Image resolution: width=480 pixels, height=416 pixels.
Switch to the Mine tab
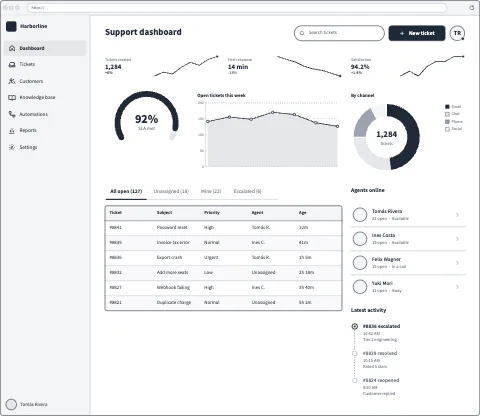(x=211, y=191)
